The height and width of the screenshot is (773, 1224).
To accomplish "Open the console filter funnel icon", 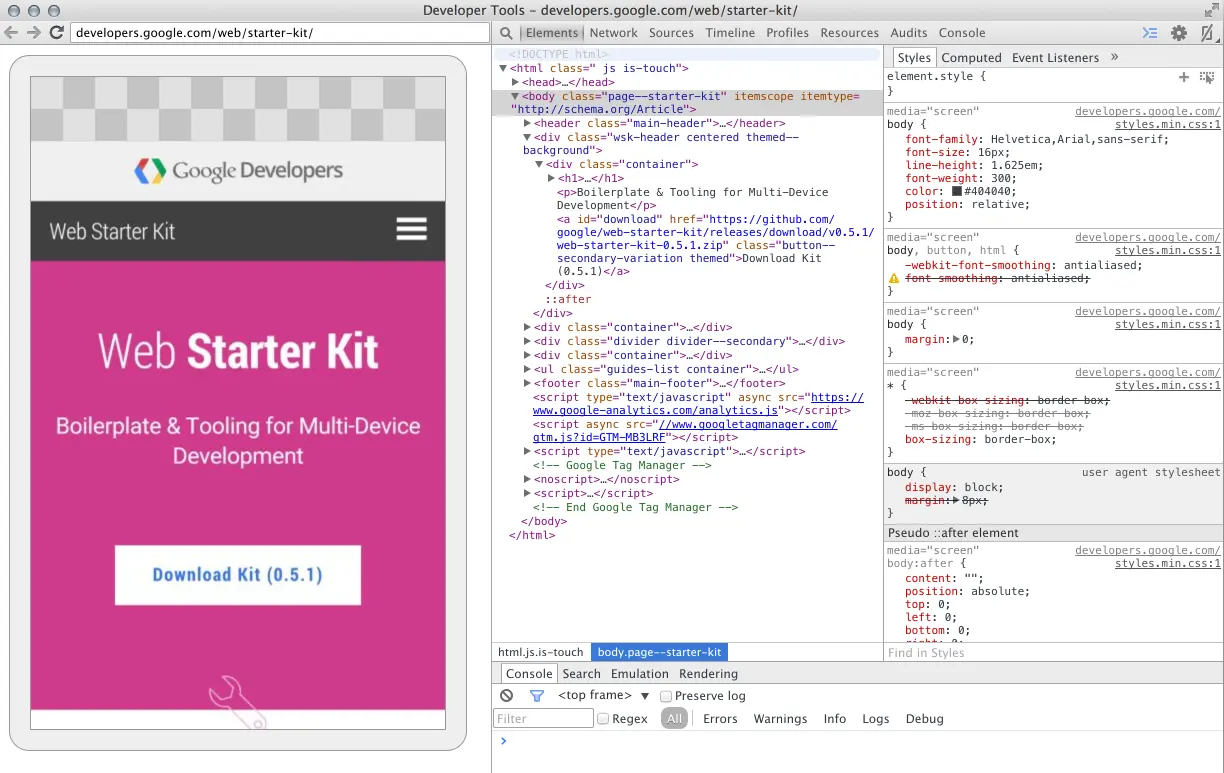I will pos(536,695).
